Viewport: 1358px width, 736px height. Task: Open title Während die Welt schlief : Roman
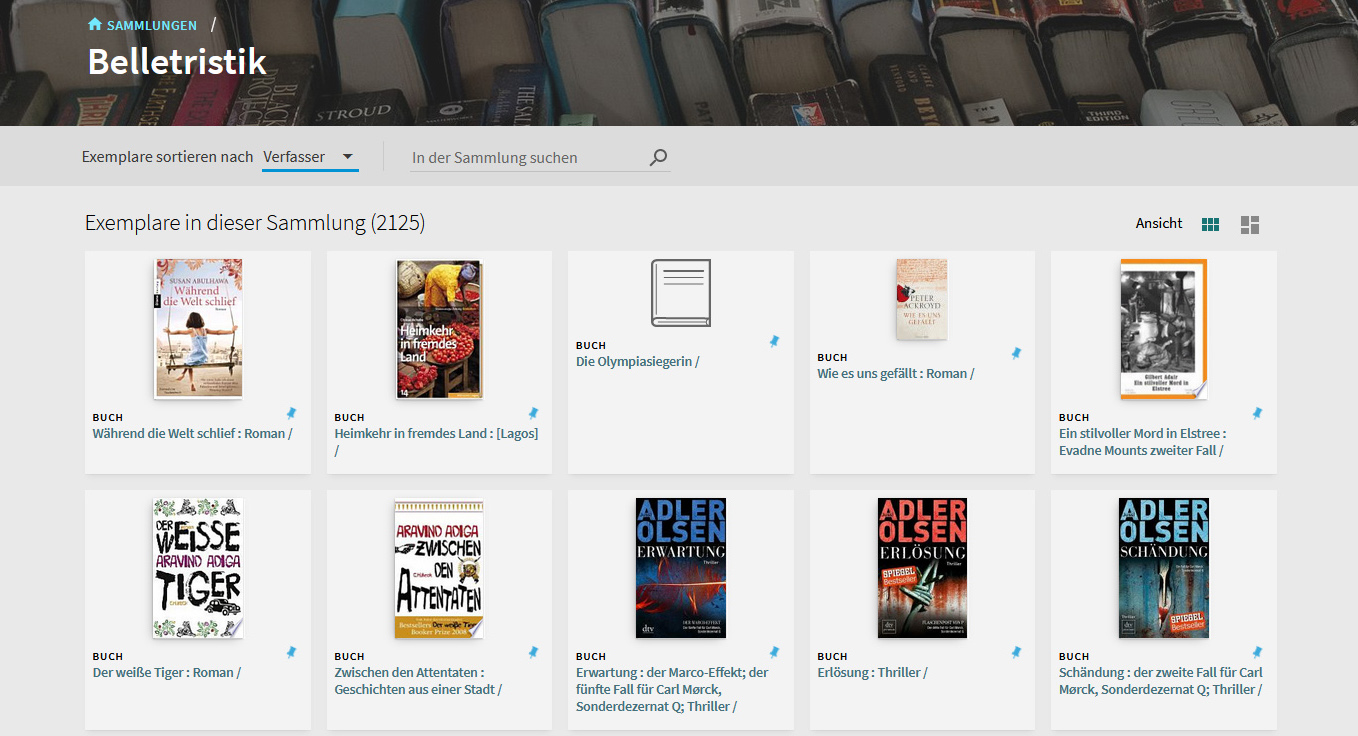pos(192,434)
